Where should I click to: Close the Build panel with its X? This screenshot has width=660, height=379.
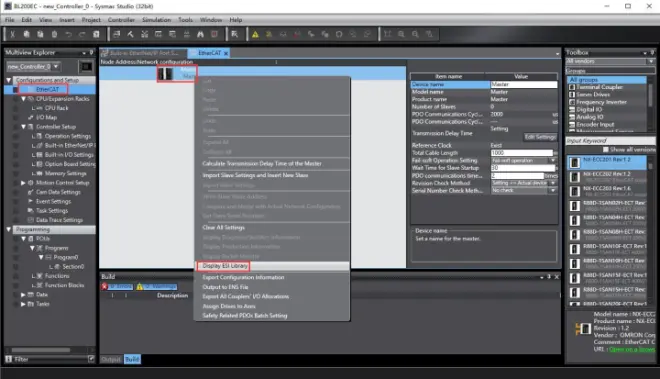tap(556, 277)
